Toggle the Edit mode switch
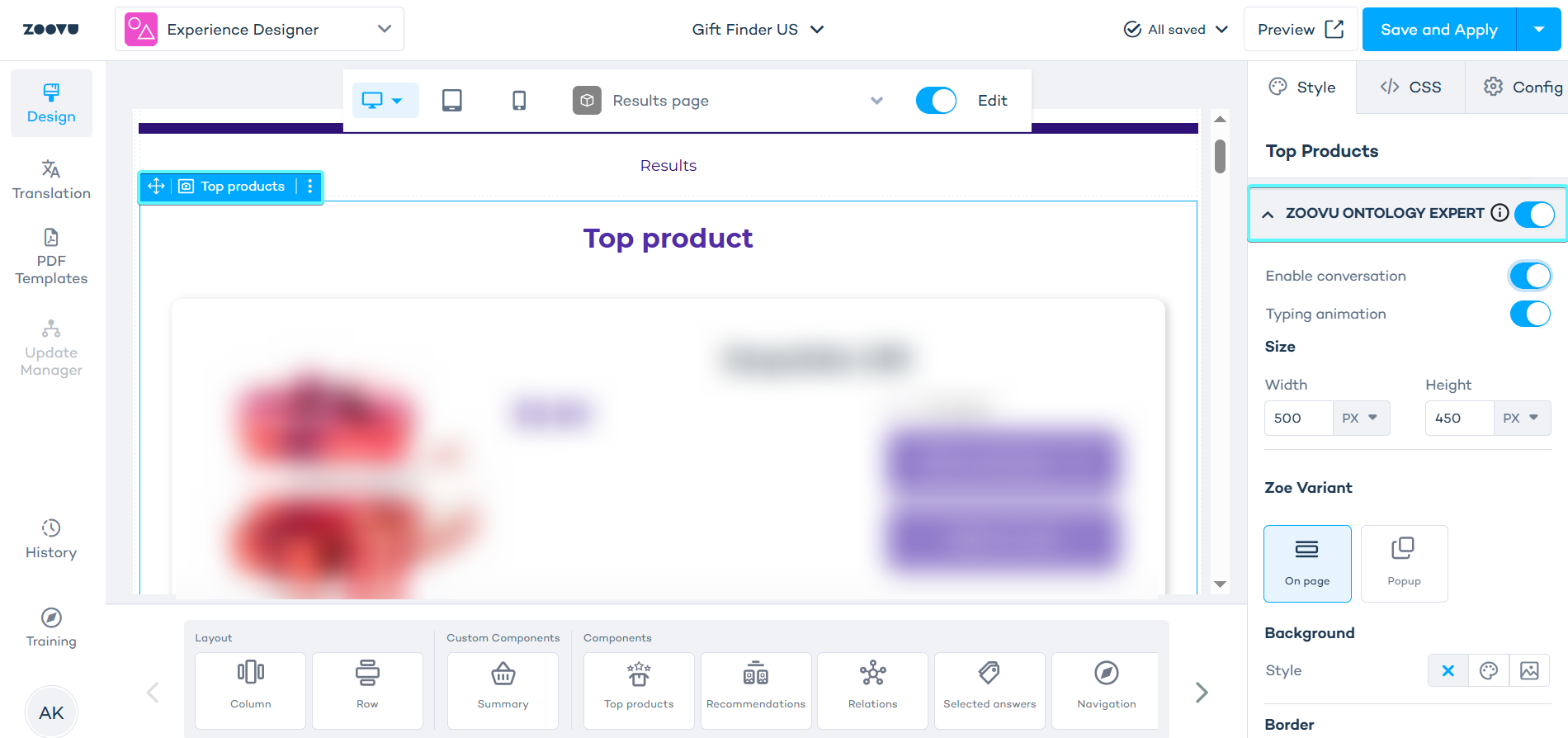1568x738 pixels. [x=936, y=101]
